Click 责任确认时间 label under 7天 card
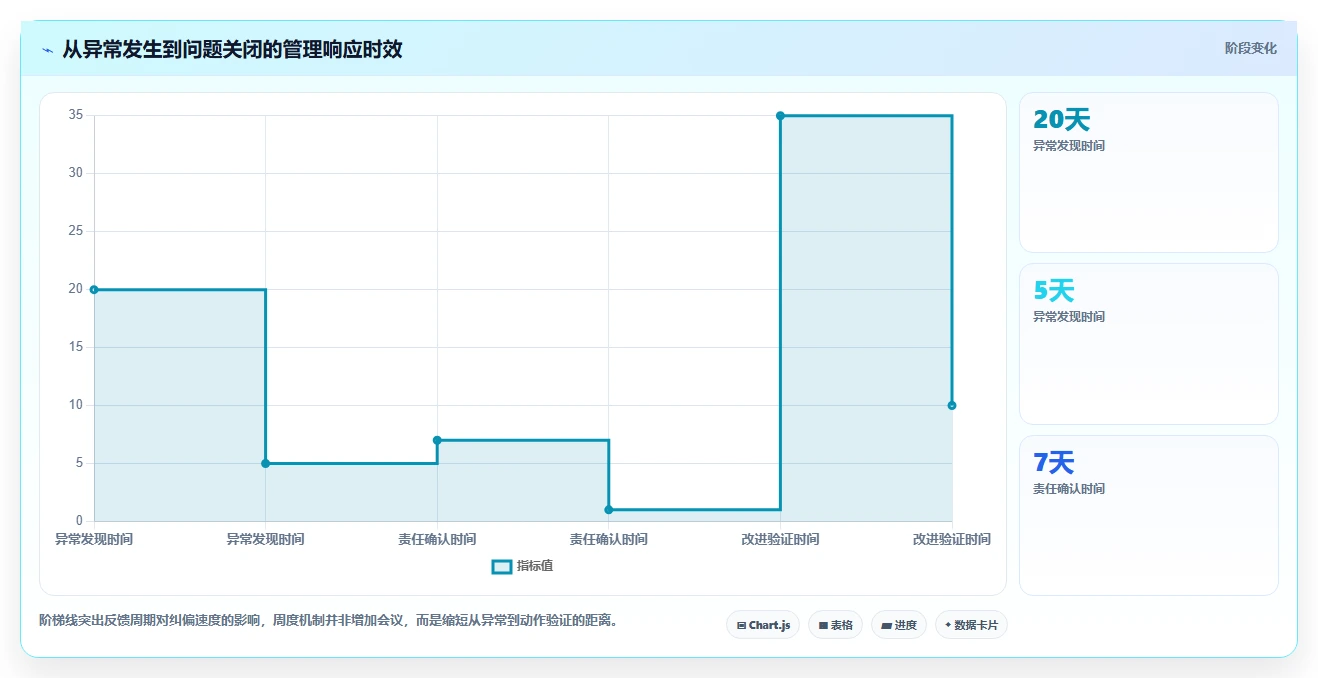The image size is (1318, 678). tap(1069, 489)
